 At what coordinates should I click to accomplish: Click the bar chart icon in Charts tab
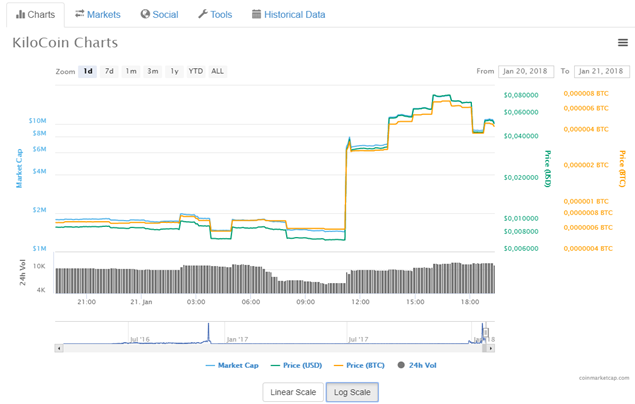coord(20,15)
